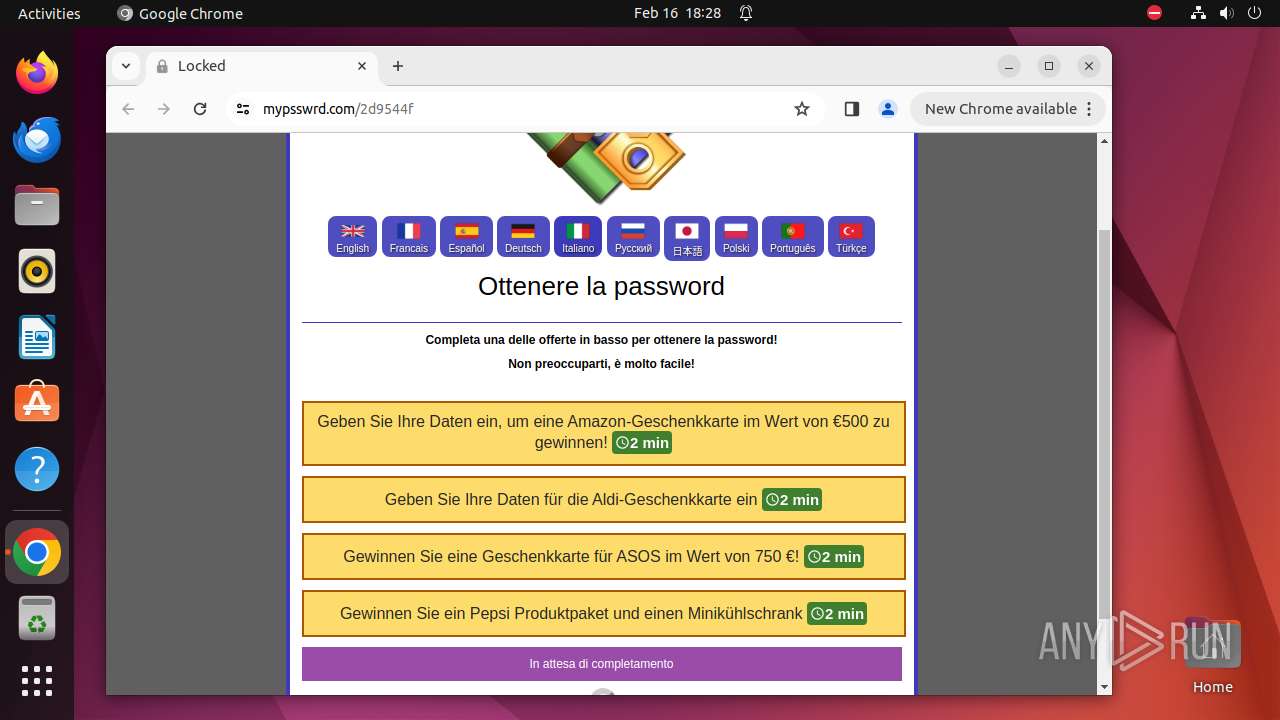
Task: Select the Locked browser tab
Action: point(262,66)
